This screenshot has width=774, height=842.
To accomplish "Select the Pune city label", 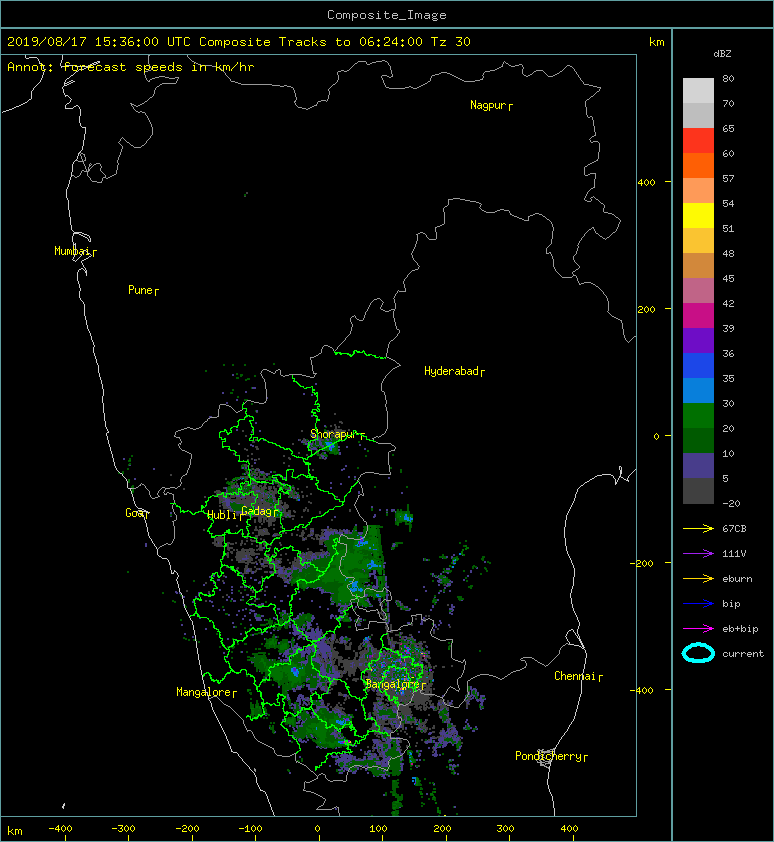I will coord(140,290).
